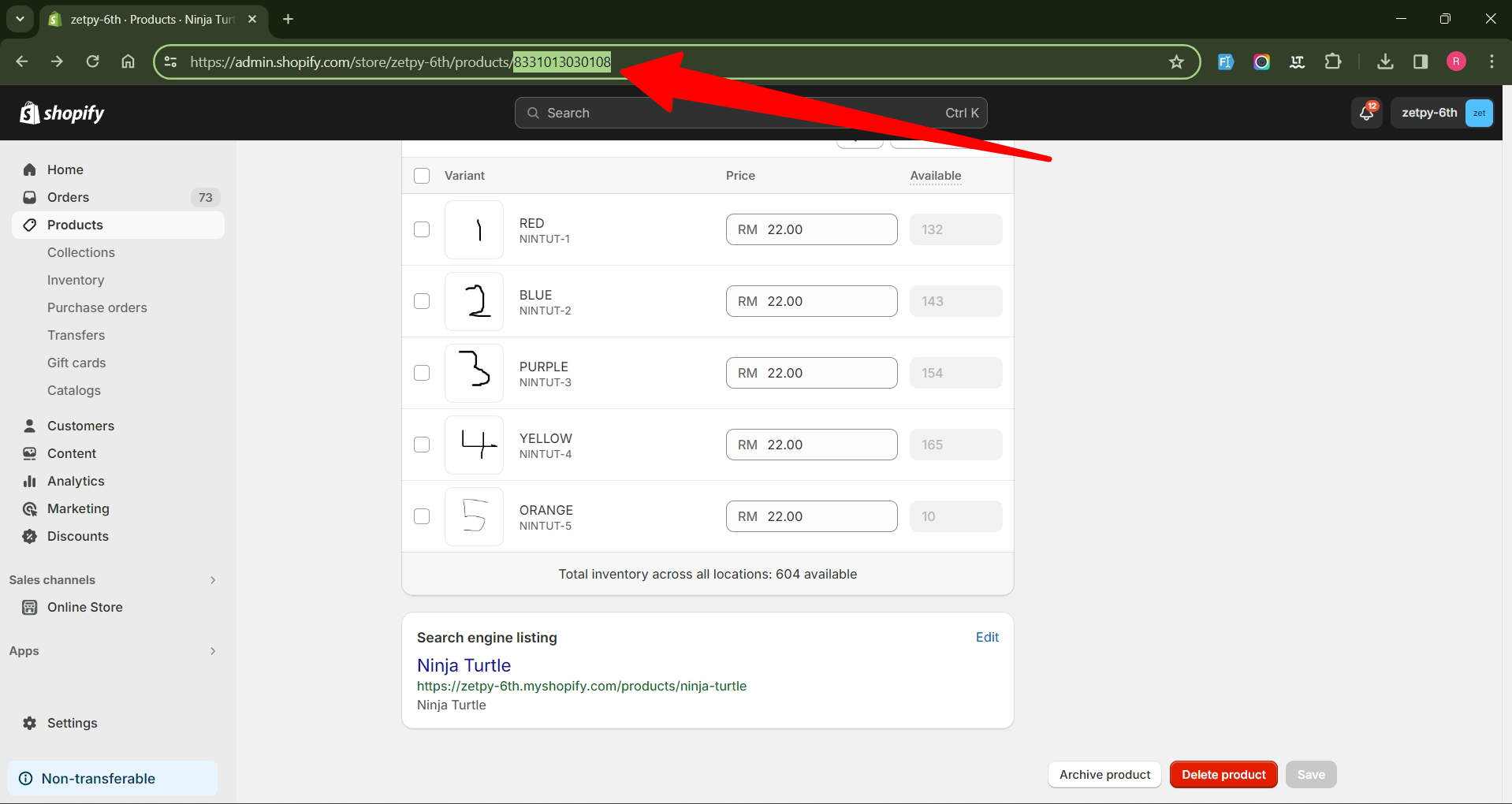Edit the search engine listing
Viewport: 1512px width, 804px height.
pyautogui.click(x=987, y=637)
